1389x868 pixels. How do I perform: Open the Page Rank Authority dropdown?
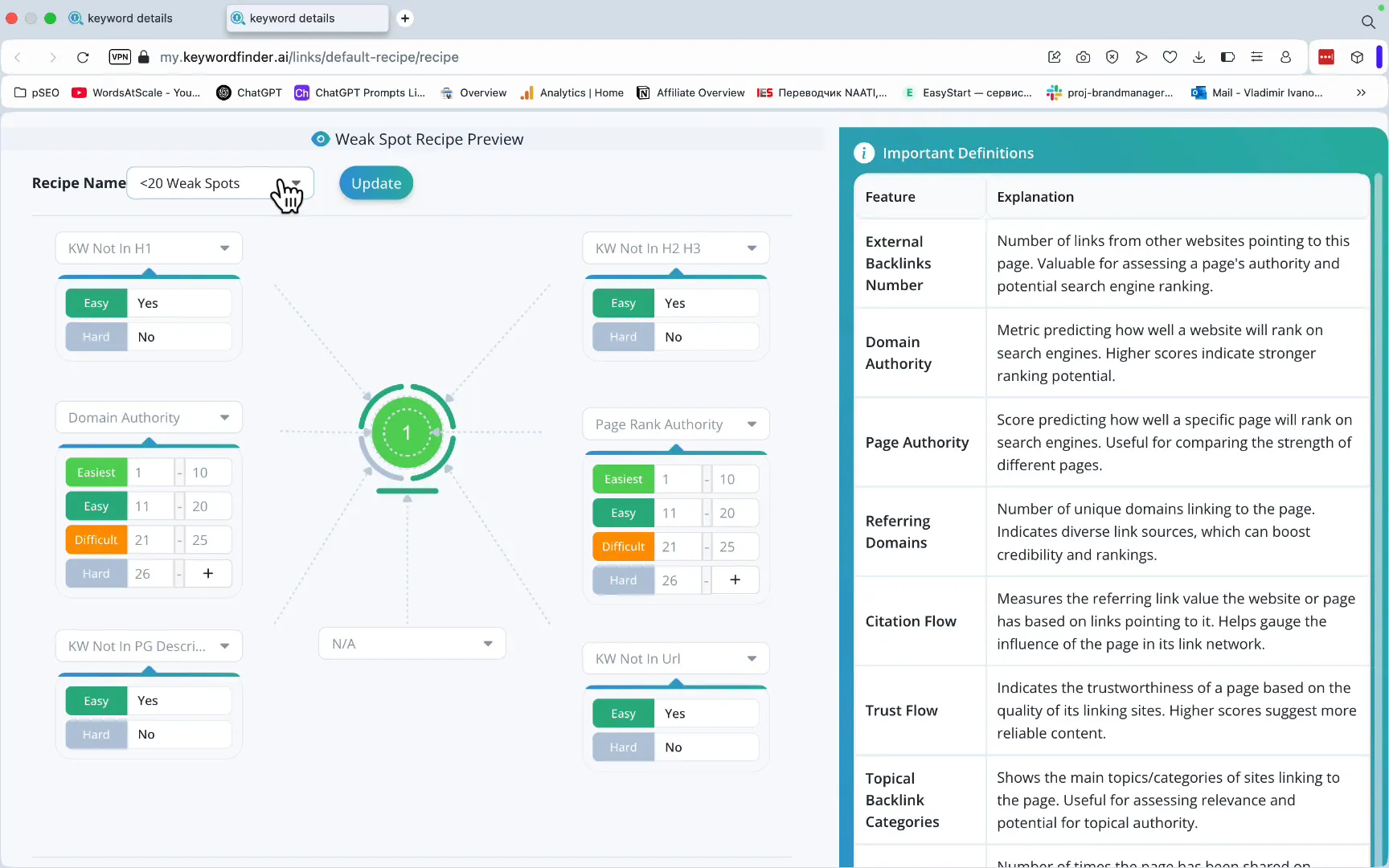point(676,424)
